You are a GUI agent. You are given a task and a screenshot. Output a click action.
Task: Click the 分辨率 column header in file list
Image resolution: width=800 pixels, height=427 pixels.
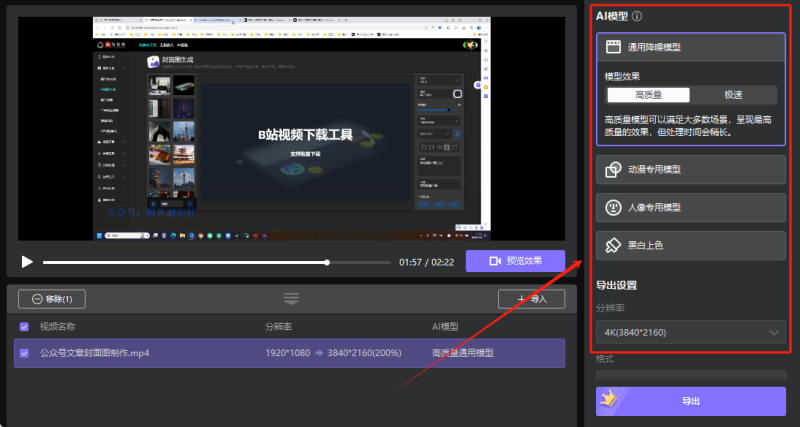click(279, 326)
